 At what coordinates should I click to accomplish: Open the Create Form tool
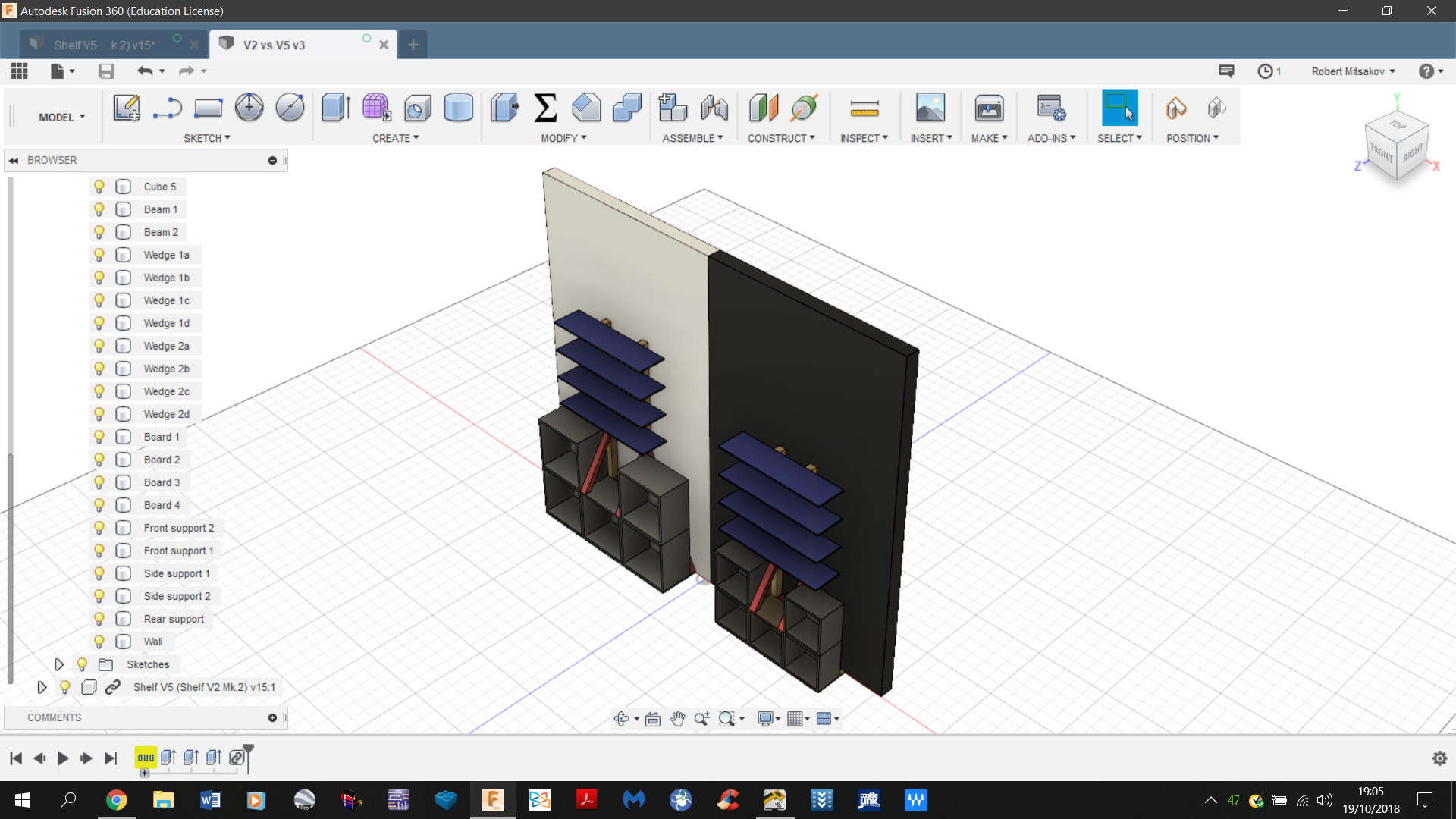(377, 108)
